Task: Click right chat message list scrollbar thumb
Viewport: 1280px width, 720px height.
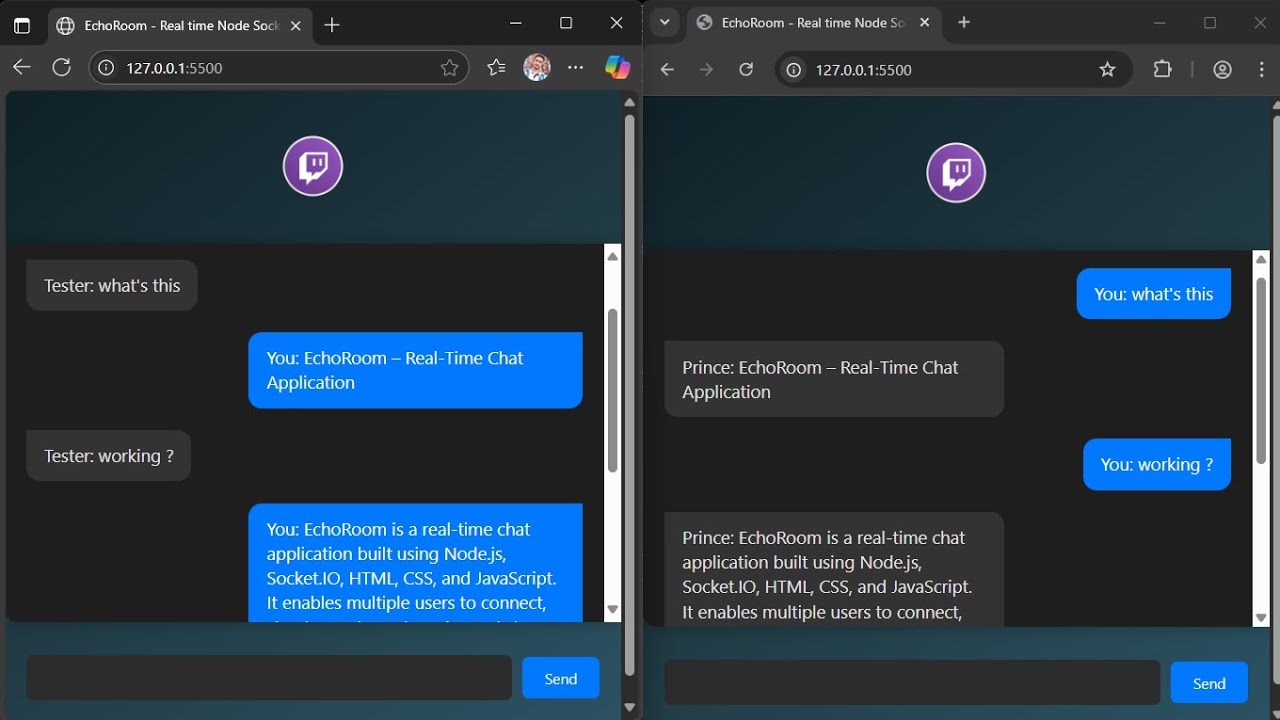Action: [x=1261, y=371]
